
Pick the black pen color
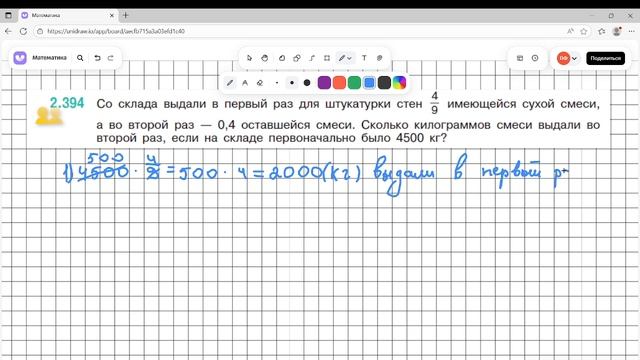point(384,83)
